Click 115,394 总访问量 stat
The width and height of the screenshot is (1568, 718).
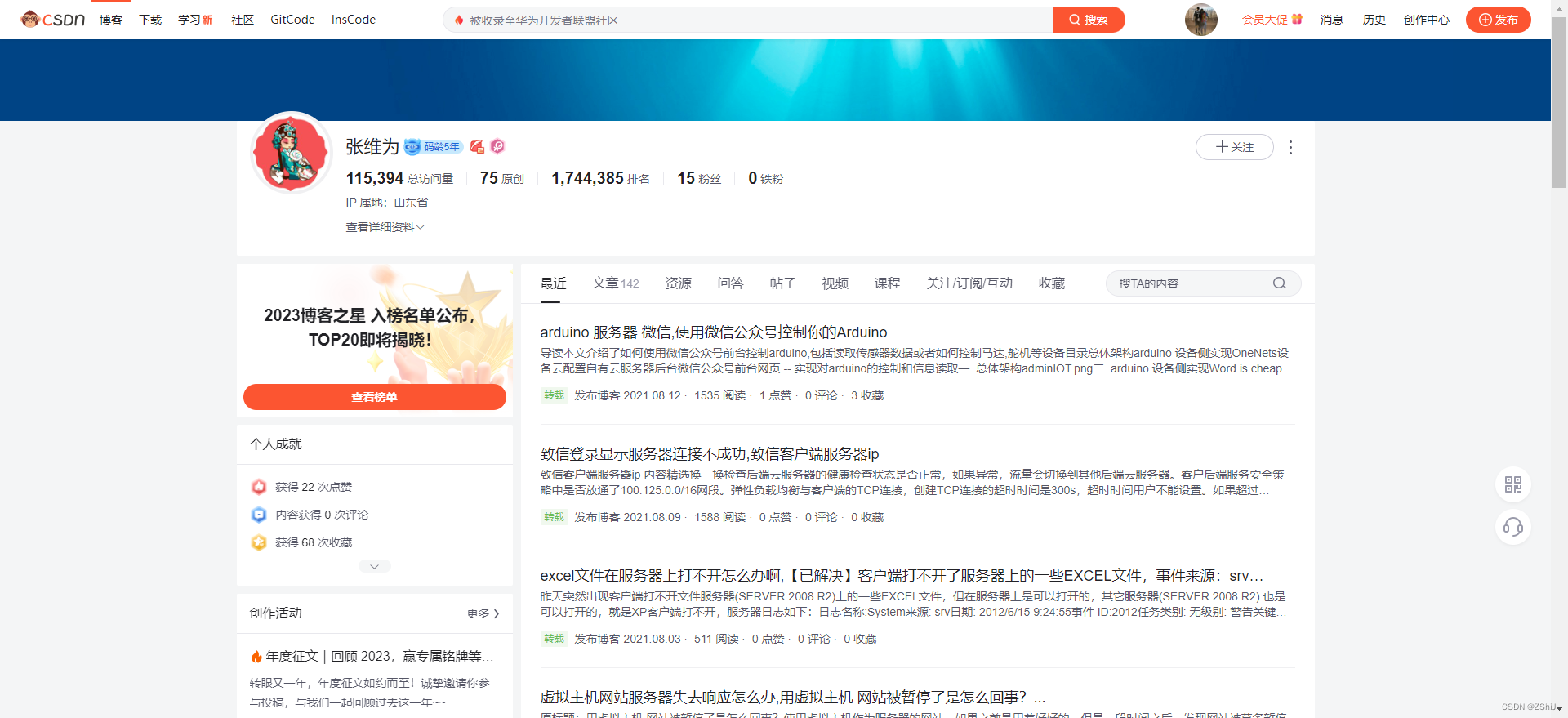click(x=399, y=178)
